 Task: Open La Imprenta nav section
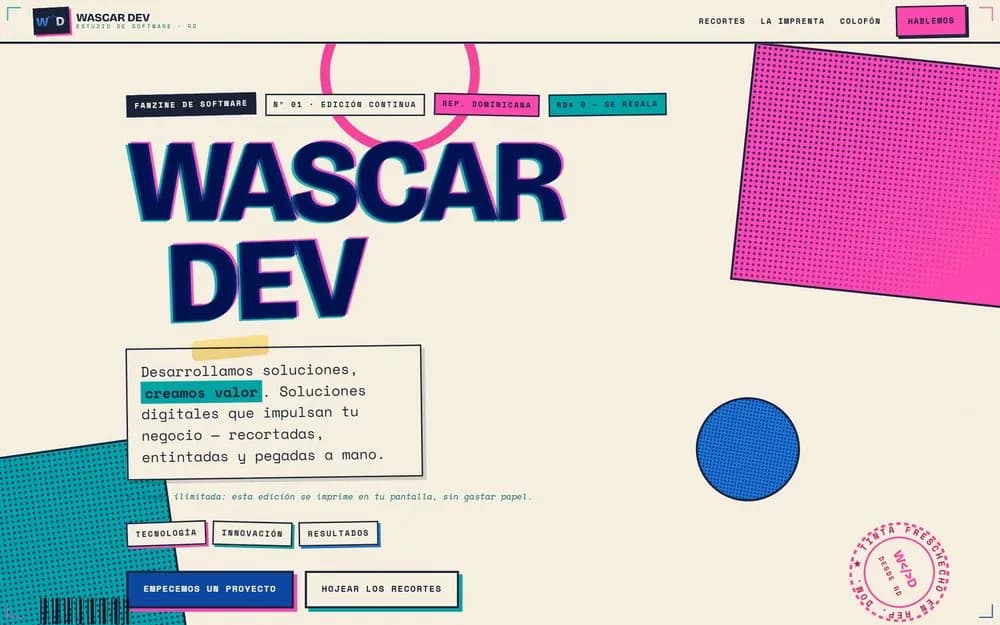coord(792,21)
